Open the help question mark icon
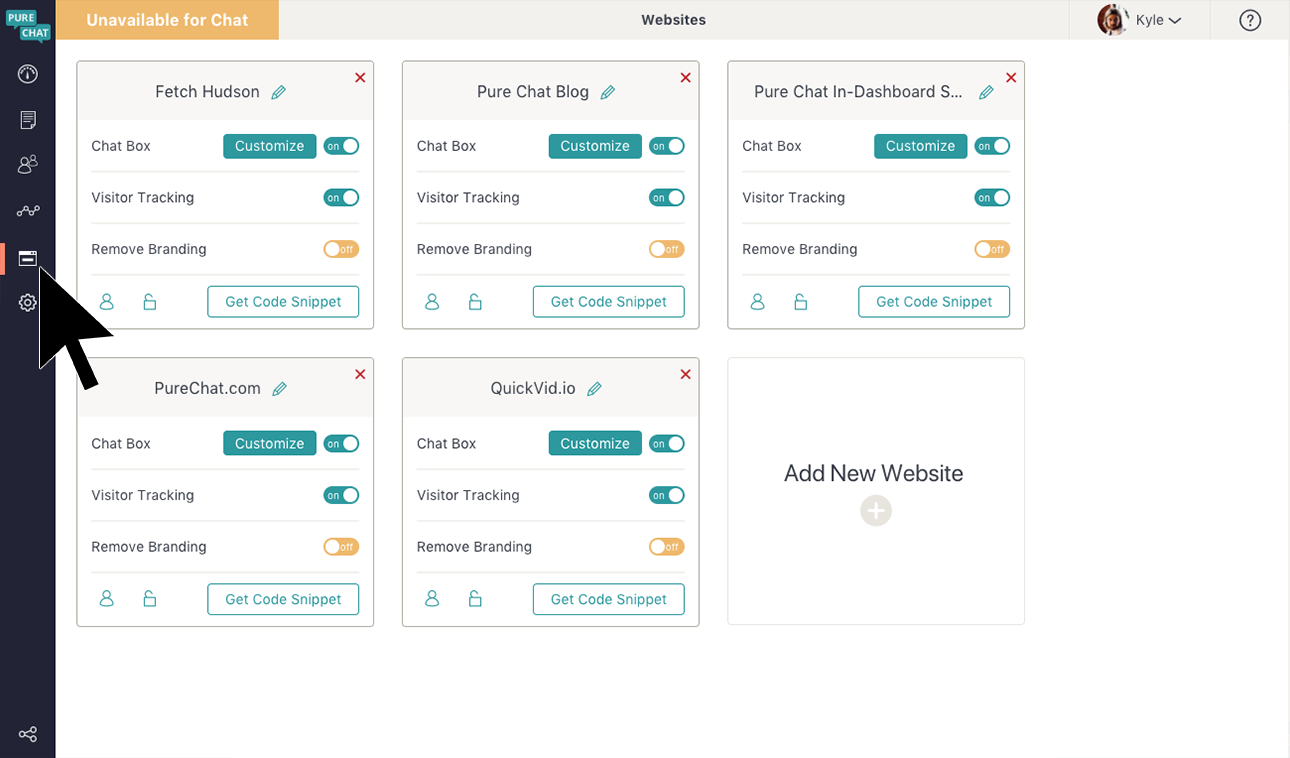This screenshot has width=1290, height=758. point(1250,20)
